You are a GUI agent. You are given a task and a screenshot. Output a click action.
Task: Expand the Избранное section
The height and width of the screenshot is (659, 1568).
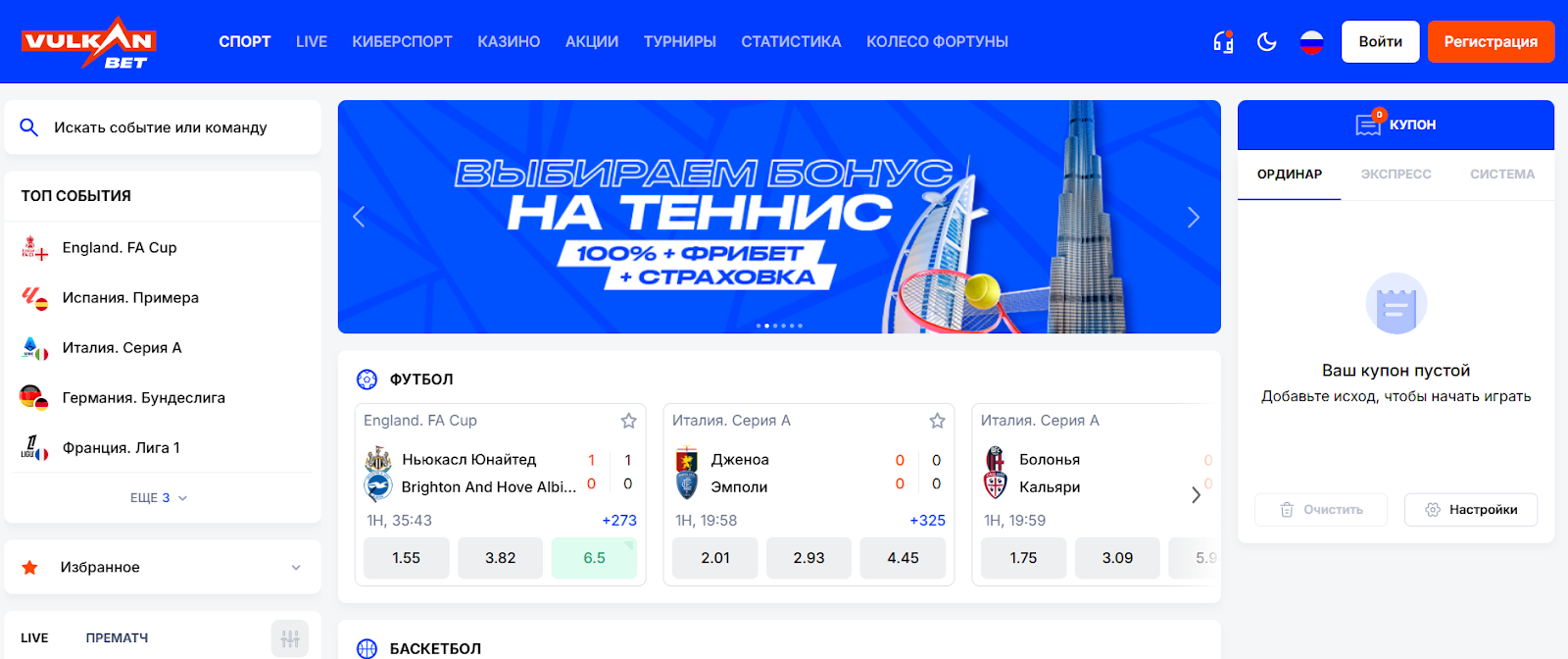pos(163,567)
